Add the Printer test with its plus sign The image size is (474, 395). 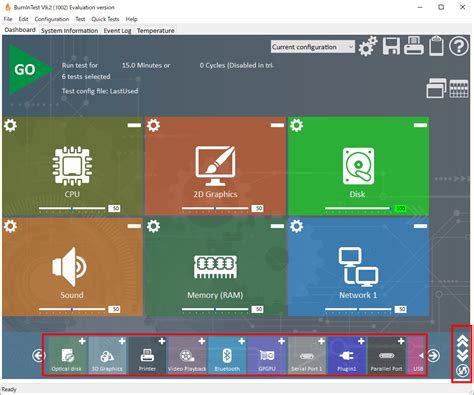[x=162, y=341]
